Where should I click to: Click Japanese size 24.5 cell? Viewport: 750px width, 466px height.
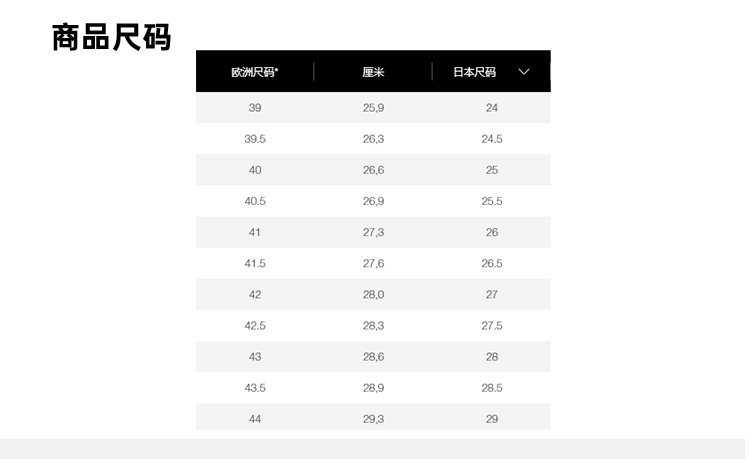pos(492,139)
